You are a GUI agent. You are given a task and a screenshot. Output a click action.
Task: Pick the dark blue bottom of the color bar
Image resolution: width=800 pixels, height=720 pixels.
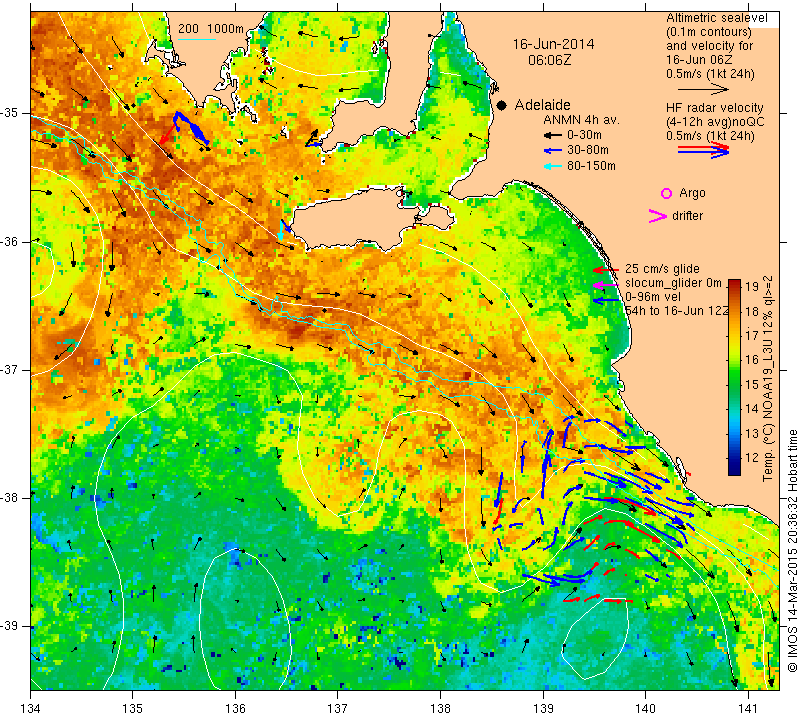(x=734, y=471)
